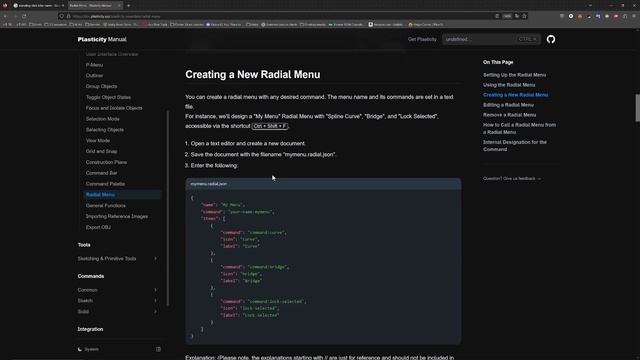Open the P-Menu sidebar page
The width and height of the screenshot is (640, 360).
click(94, 65)
